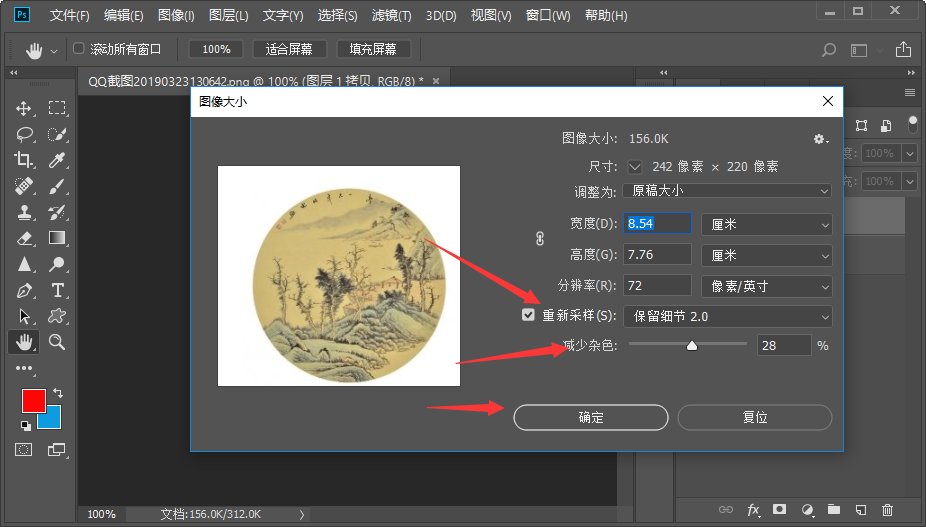Open the Image Size dialog gear settings

coord(820,139)
